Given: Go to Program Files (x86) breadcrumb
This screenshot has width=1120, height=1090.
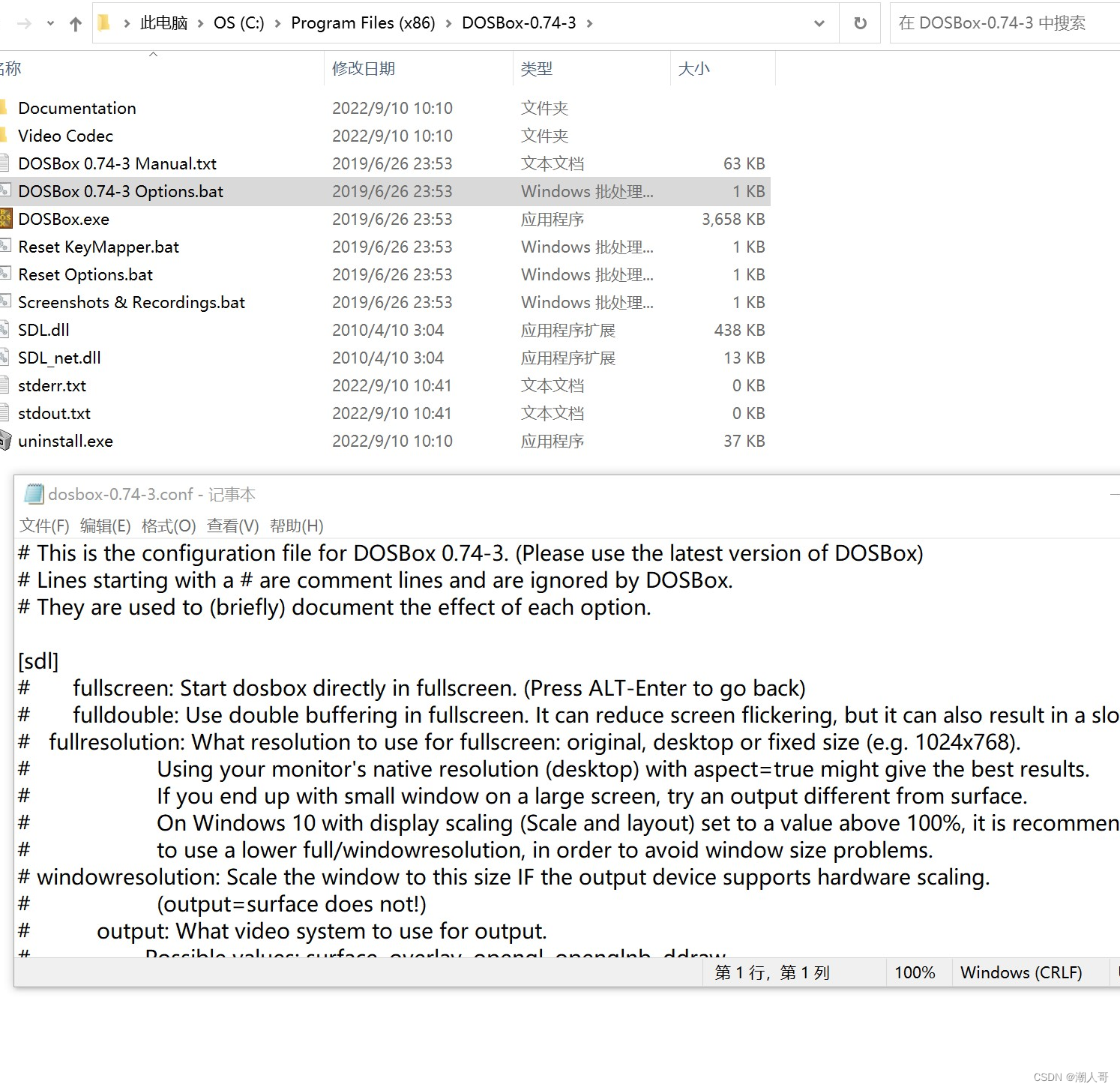Looking at the screenshot, I should pyautogui.click(x=363, y=23).
